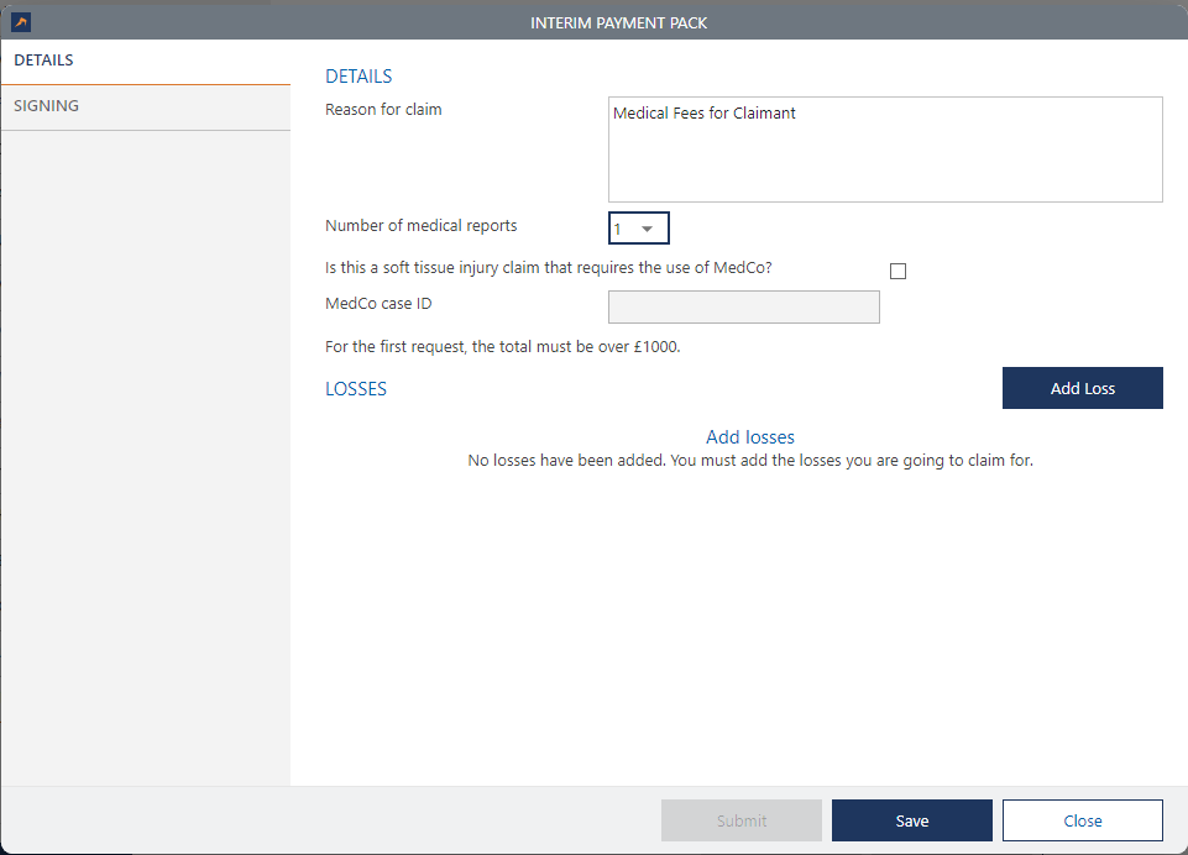Click the 'No losses have been added' message
Image resolution: width=1188 pixels, height=855 pixels.
(750, 461)
